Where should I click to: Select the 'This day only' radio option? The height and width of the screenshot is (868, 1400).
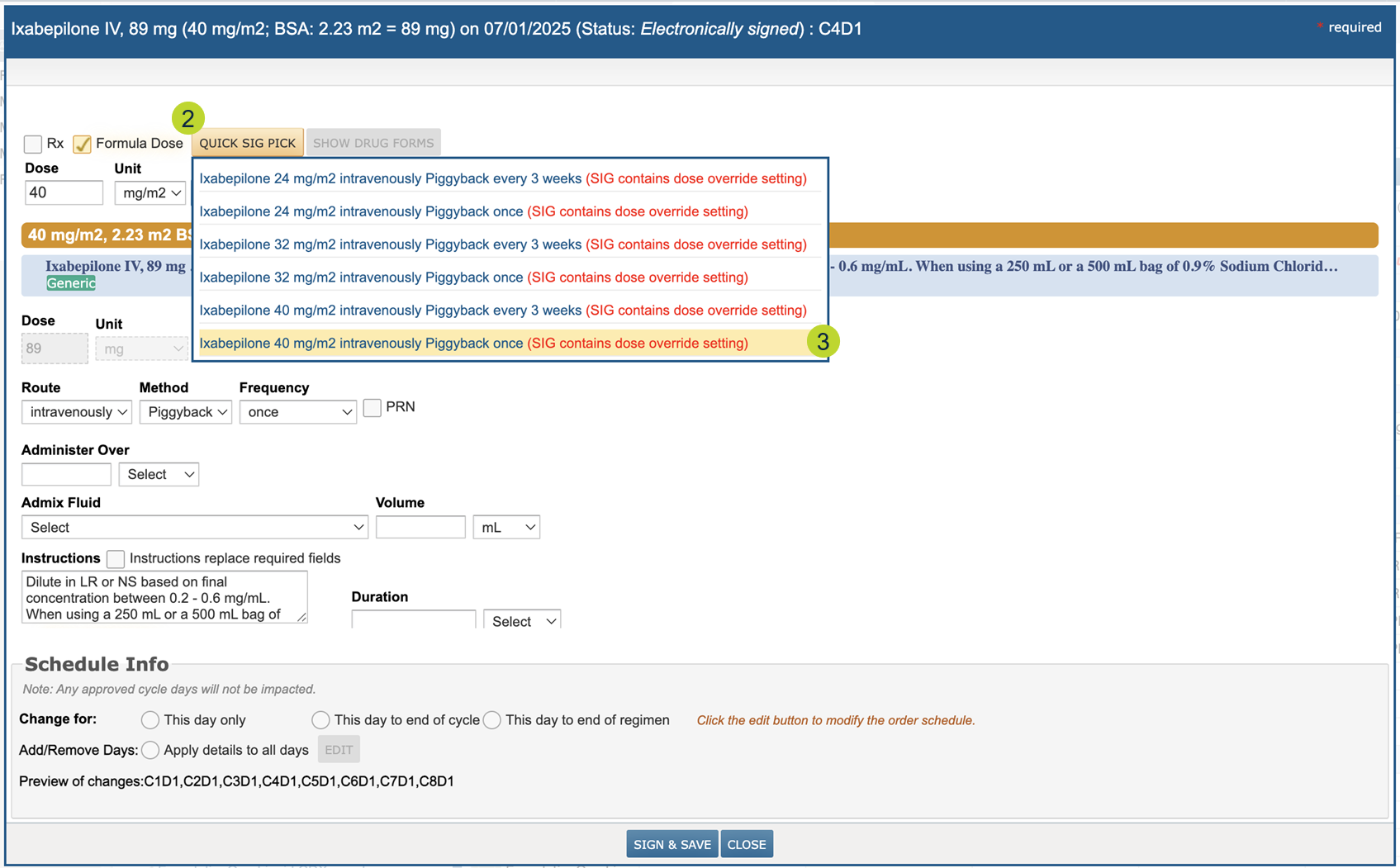click(150, 720)
